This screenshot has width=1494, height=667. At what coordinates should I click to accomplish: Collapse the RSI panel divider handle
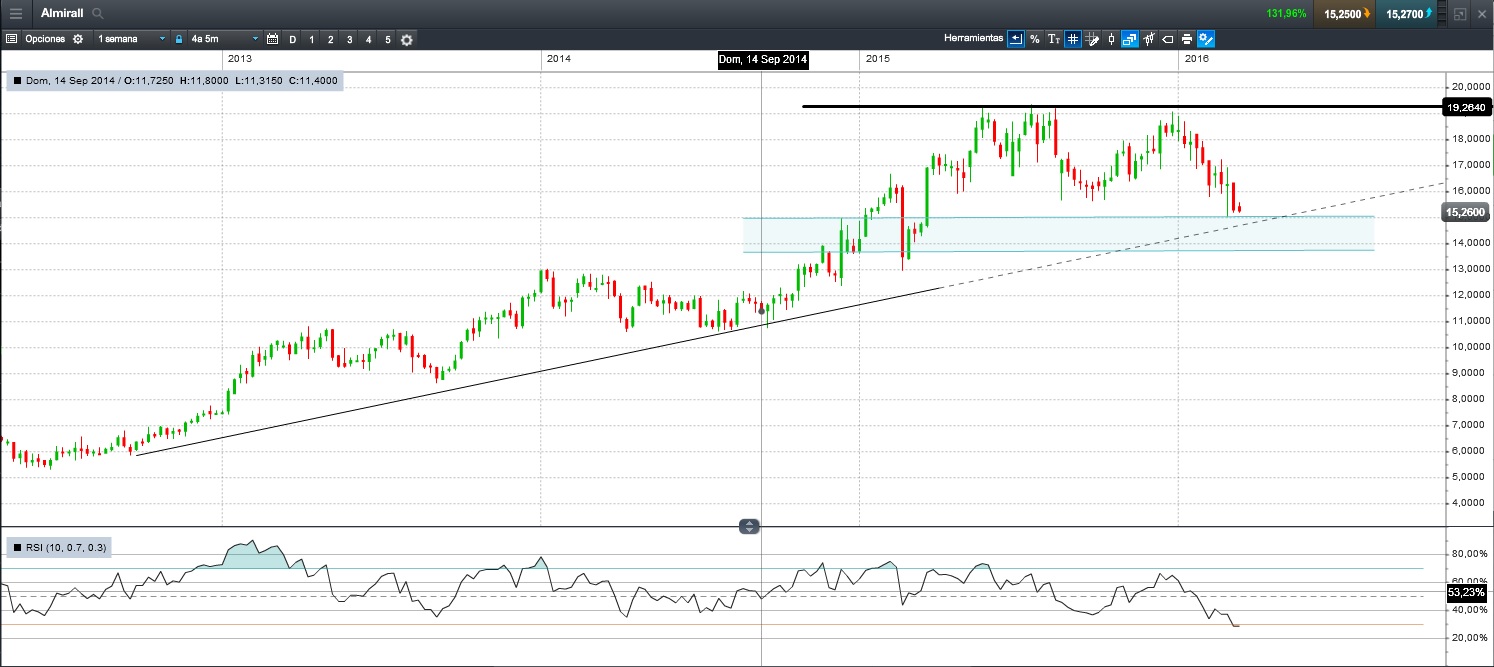tap(749, 526)
